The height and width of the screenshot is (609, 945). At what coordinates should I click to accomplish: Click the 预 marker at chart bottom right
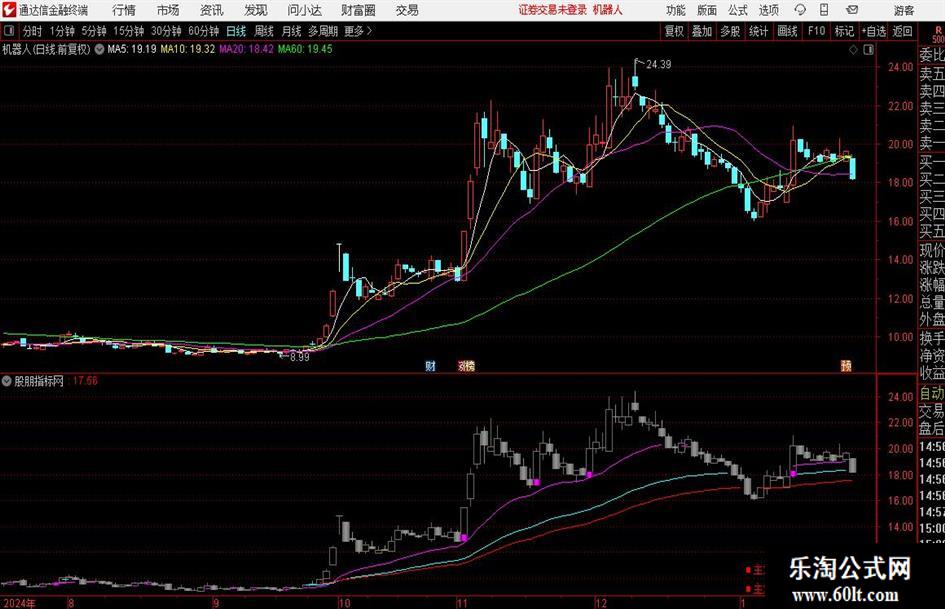pos(846,365)
